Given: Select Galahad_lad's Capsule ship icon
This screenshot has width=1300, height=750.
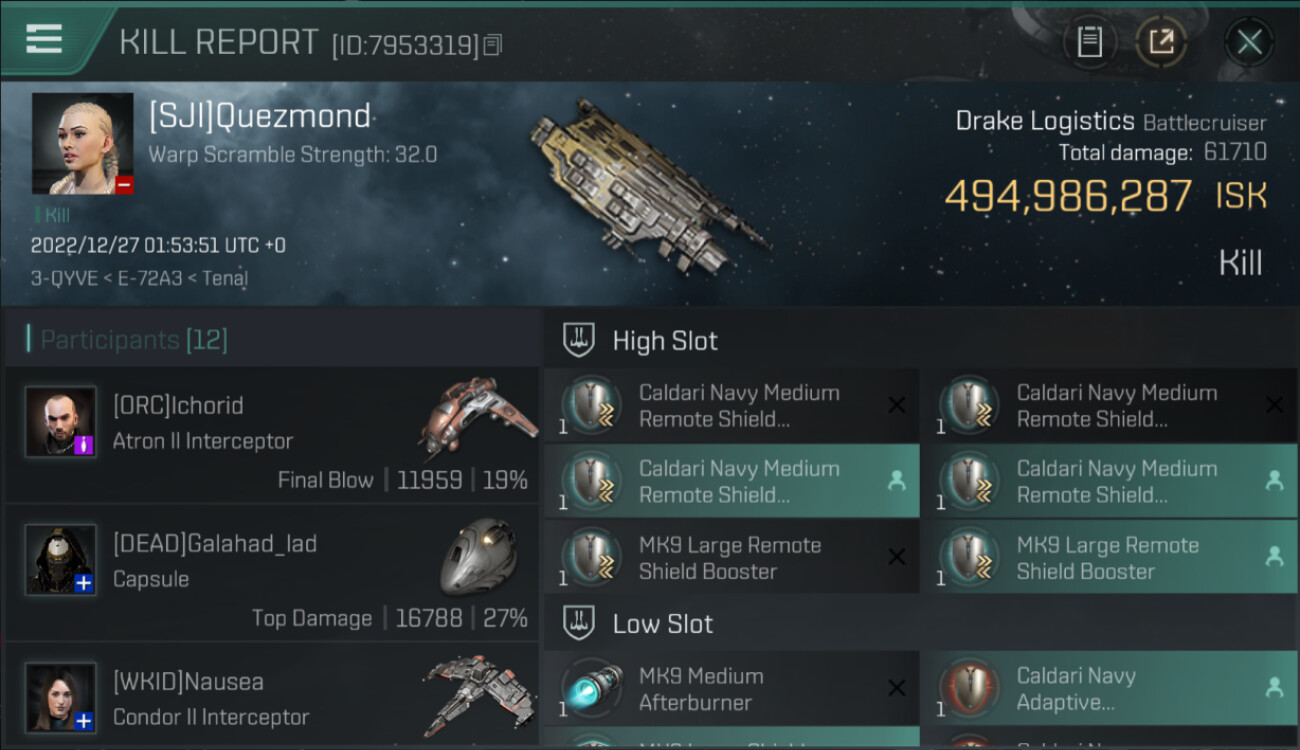Looking at the screenshot, I should (478, 556).
